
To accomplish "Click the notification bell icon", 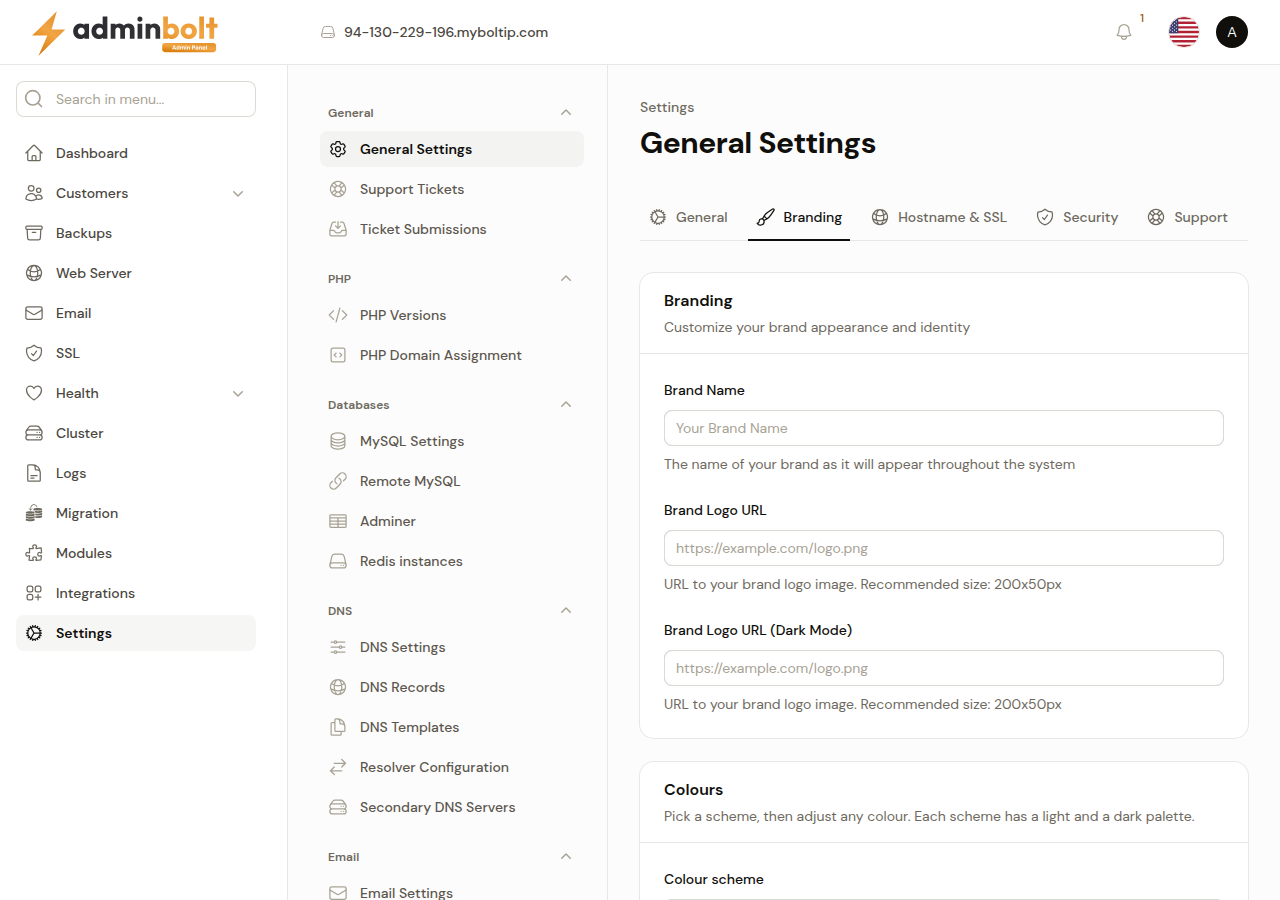I will (x=1124, y=32).
